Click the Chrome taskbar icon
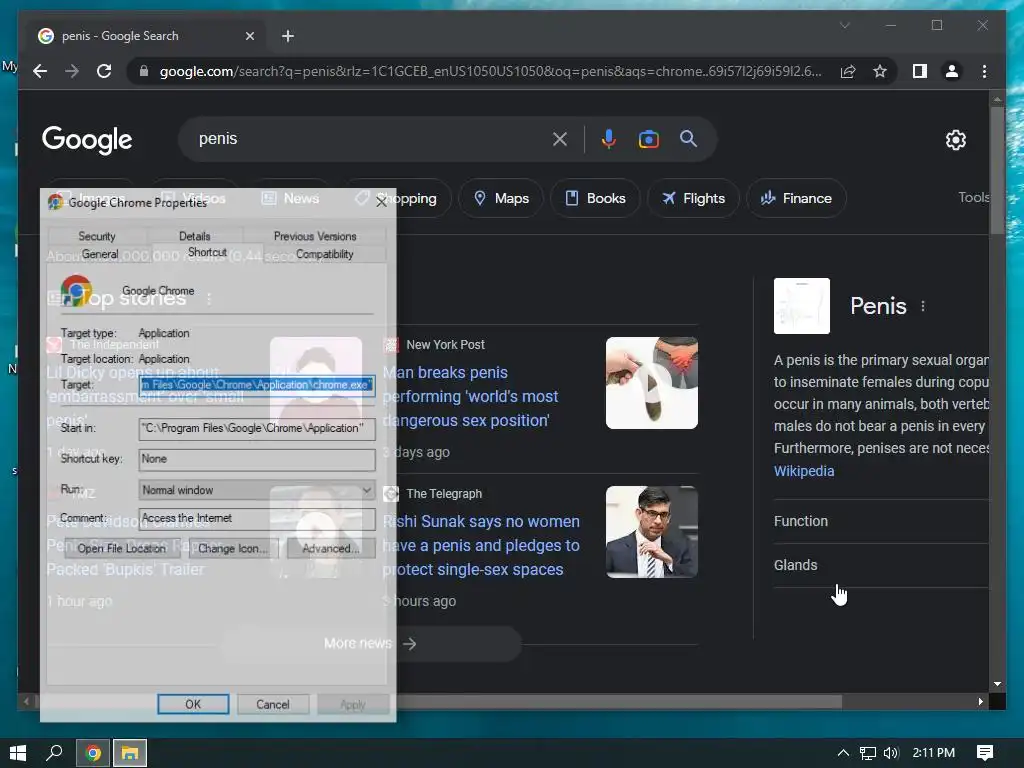Screen dimensions: 1024x768 93,753
